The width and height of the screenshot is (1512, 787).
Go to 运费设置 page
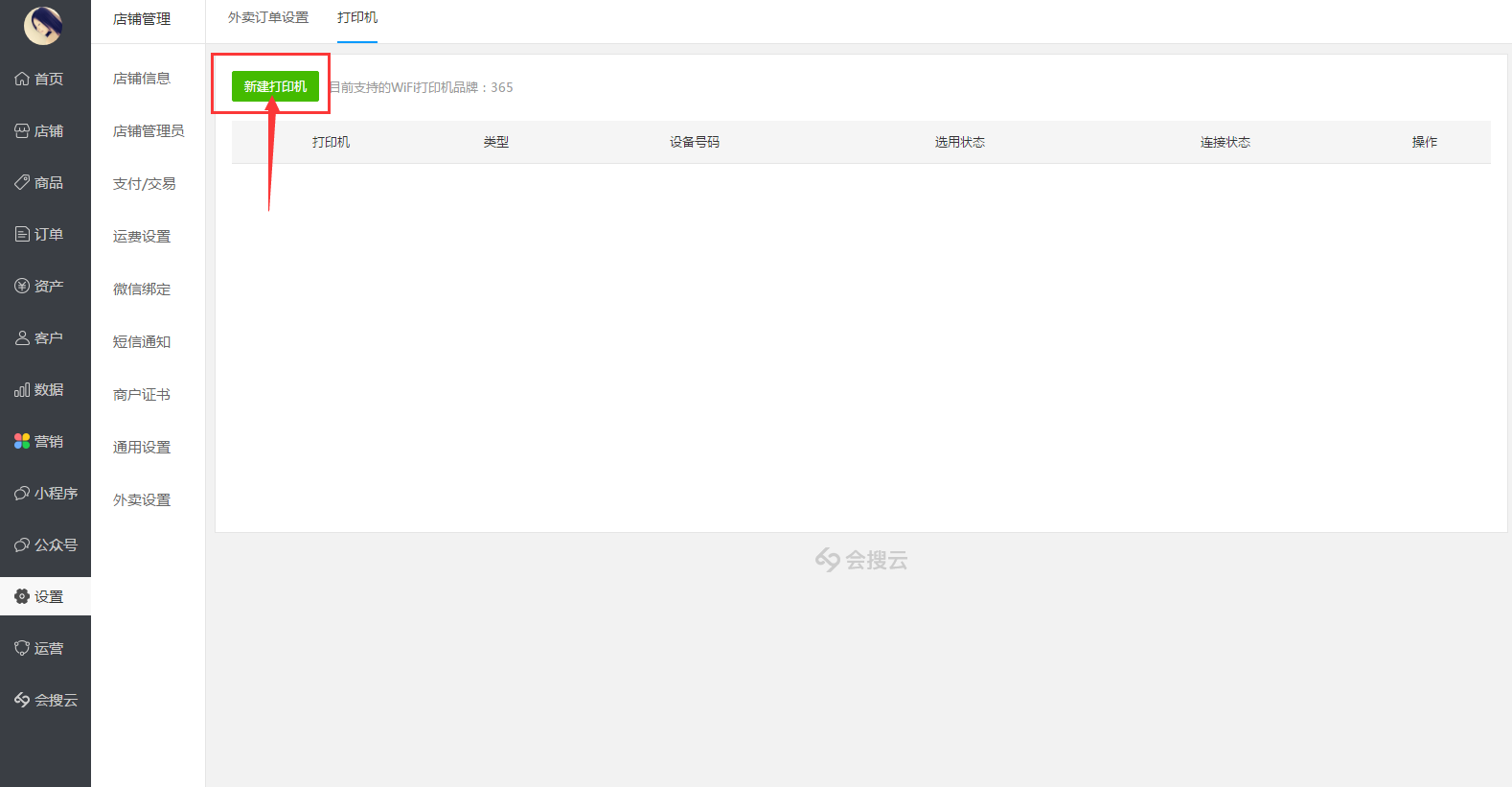(x=142, y=237)
